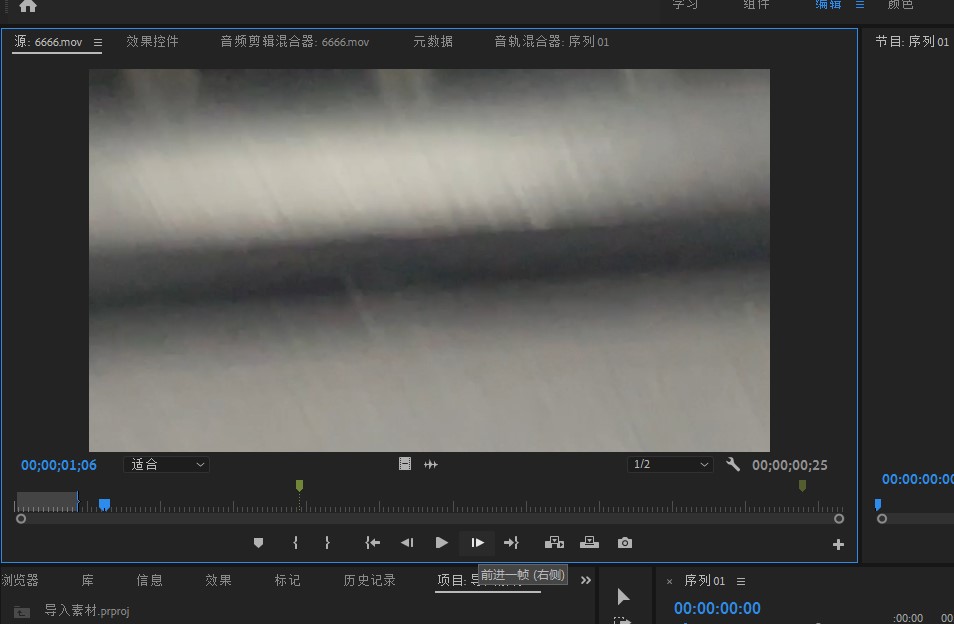This screenshot has height=624, width=954.
Task: Click timeline timecode 00:00:00:00 in 序列 01
Action: pyautogui.click(x=717, y=608)
